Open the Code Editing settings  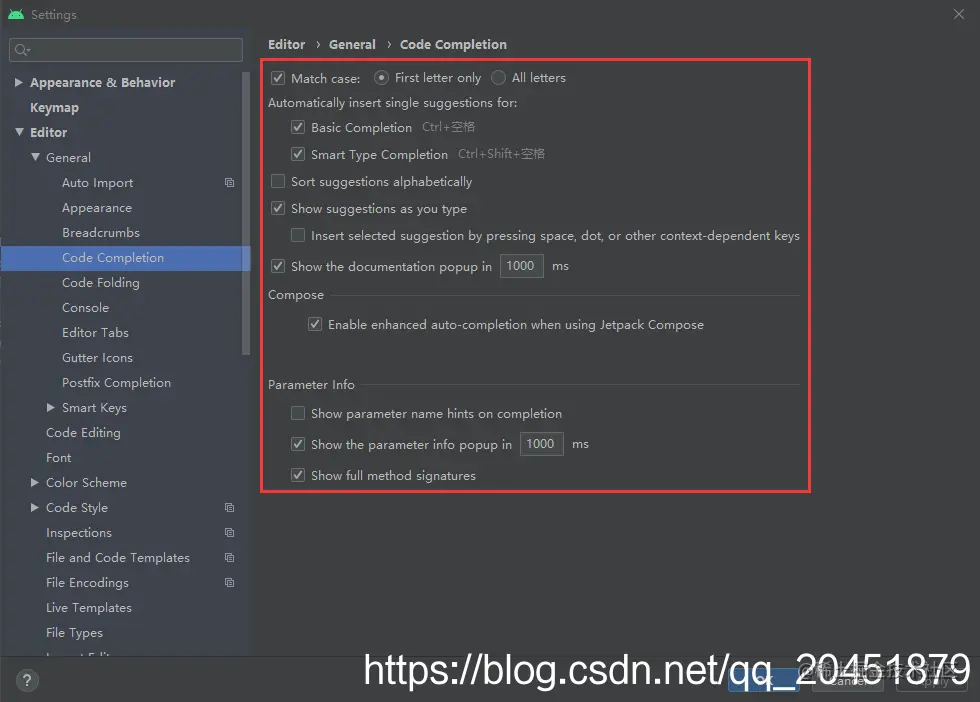83,433
